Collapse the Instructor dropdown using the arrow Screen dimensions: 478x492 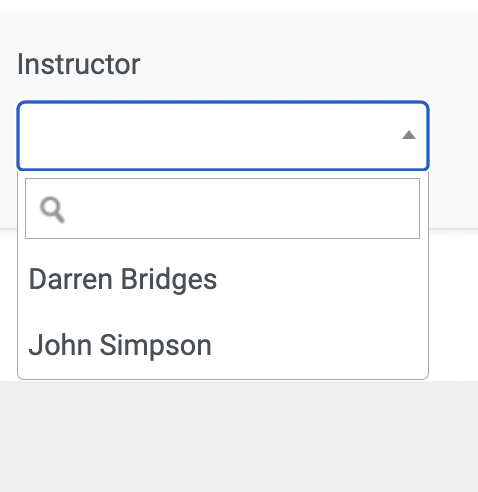[x=409, y=135]
